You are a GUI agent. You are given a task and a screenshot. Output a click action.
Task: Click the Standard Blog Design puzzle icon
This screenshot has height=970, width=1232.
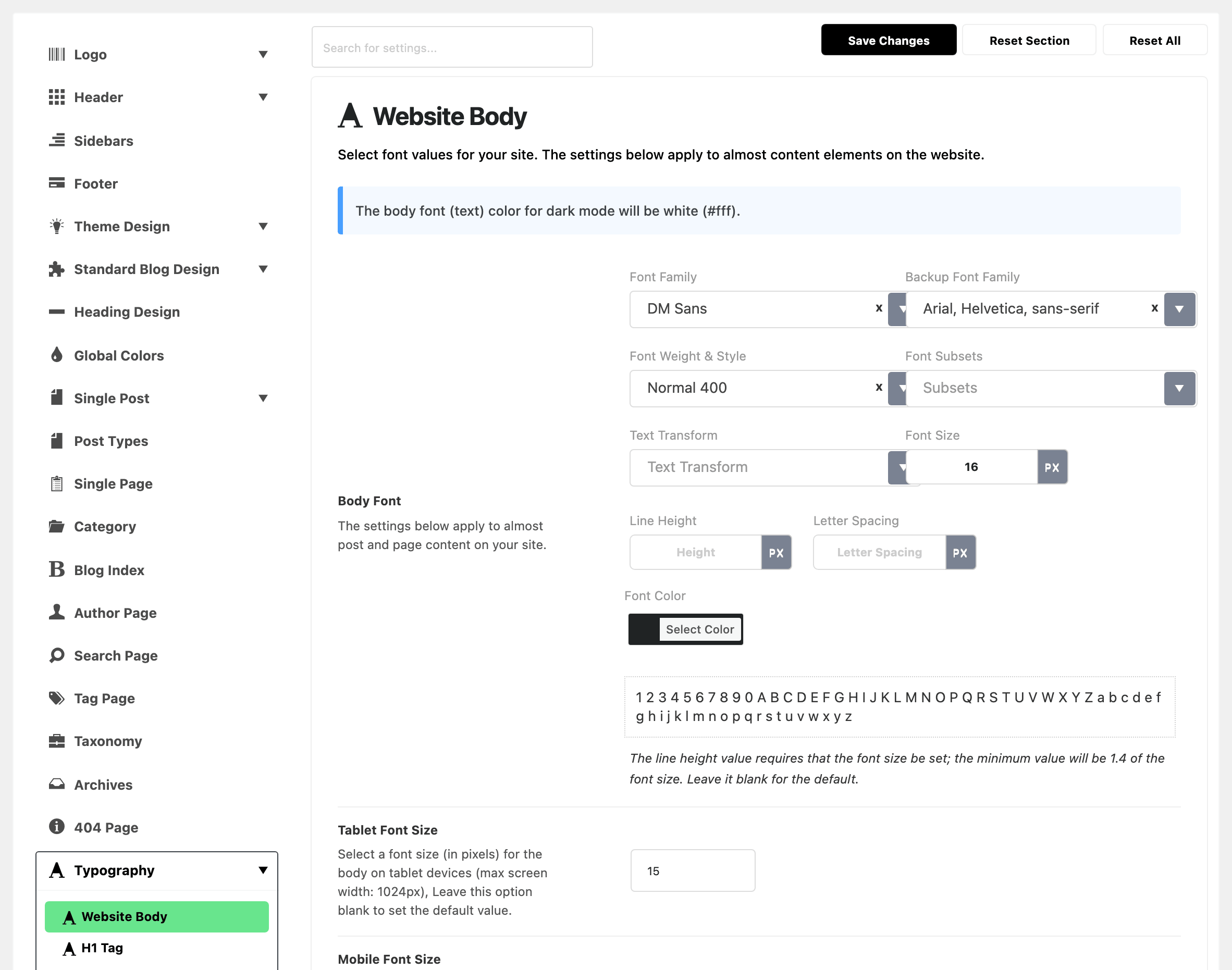click(x=57, y=269)
